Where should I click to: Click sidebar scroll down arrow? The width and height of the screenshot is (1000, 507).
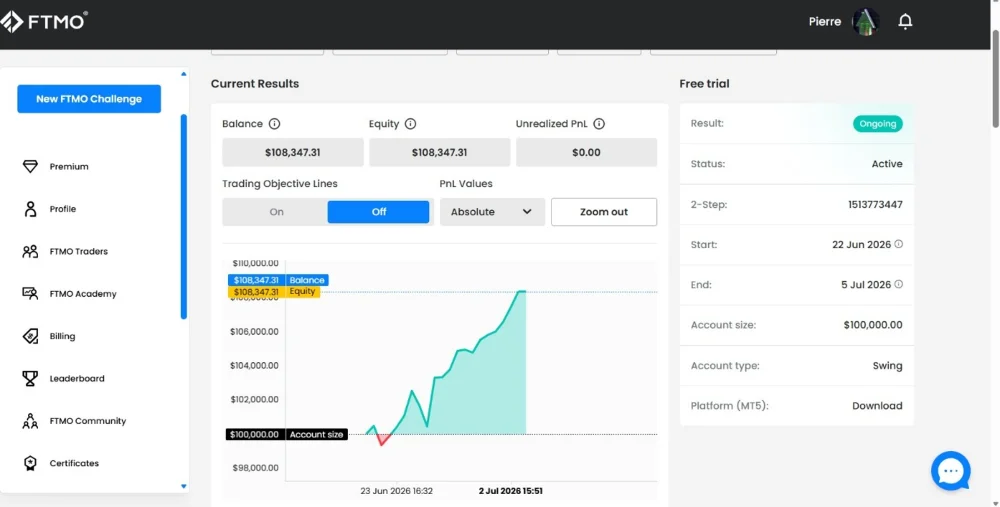pos(184,487)
